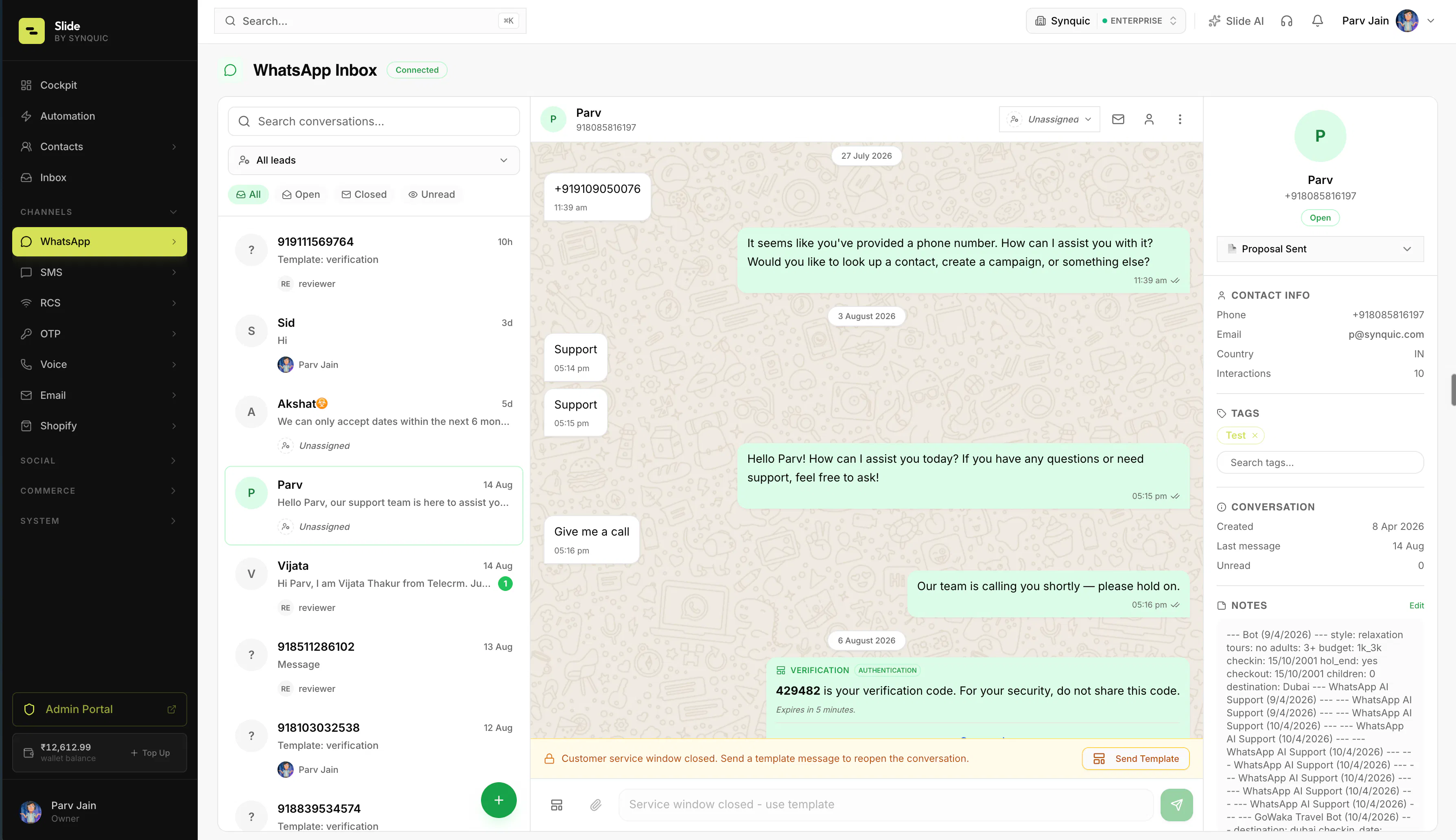This screenshot has width=1456, height=840.
Task: Open the Unassigned assignee dropdown in chat header
Action: click(1049, 119)
